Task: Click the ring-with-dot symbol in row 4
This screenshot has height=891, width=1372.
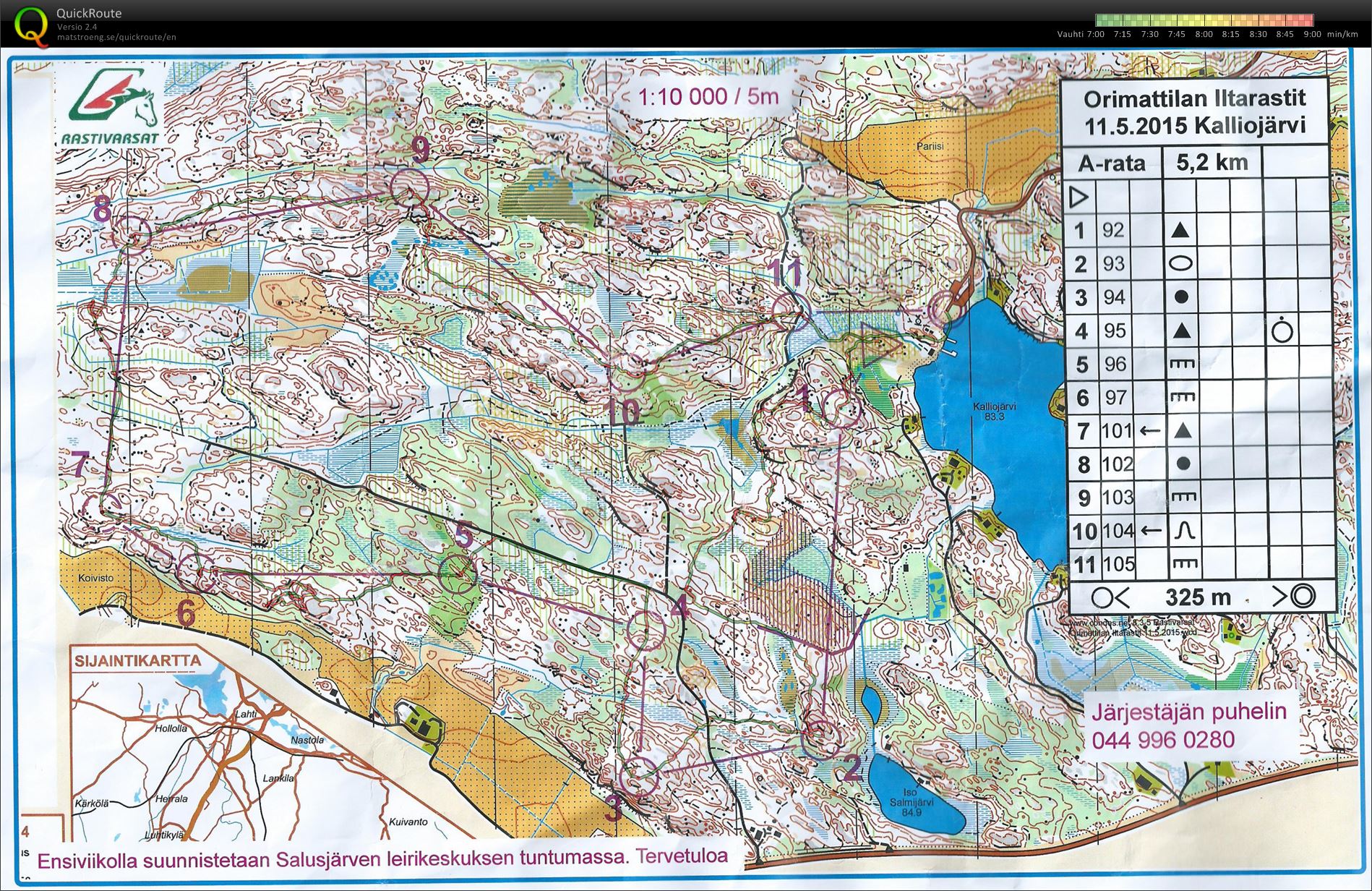Action: tap(1282, 331)
